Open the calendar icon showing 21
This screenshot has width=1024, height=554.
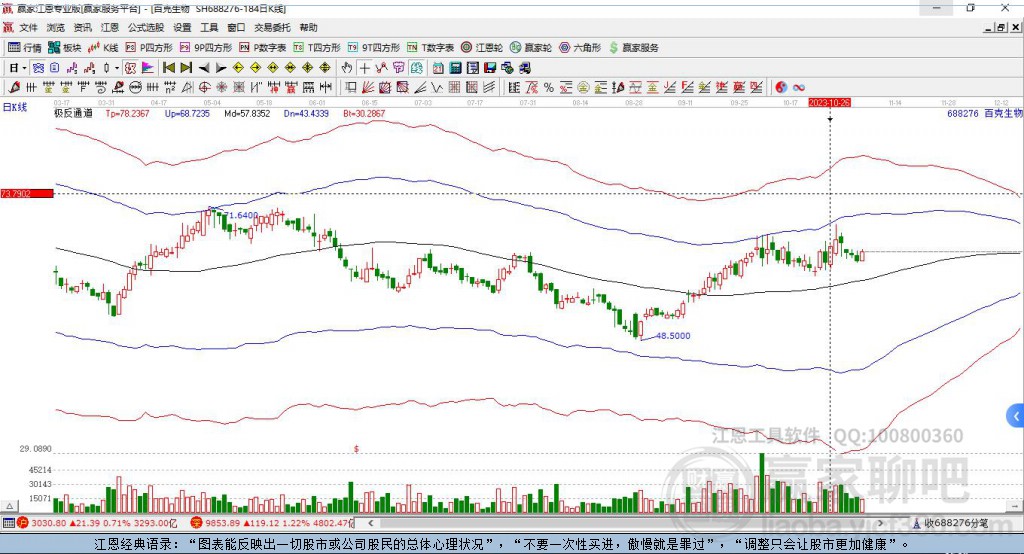pyautogui.click(x=438, y=68)
